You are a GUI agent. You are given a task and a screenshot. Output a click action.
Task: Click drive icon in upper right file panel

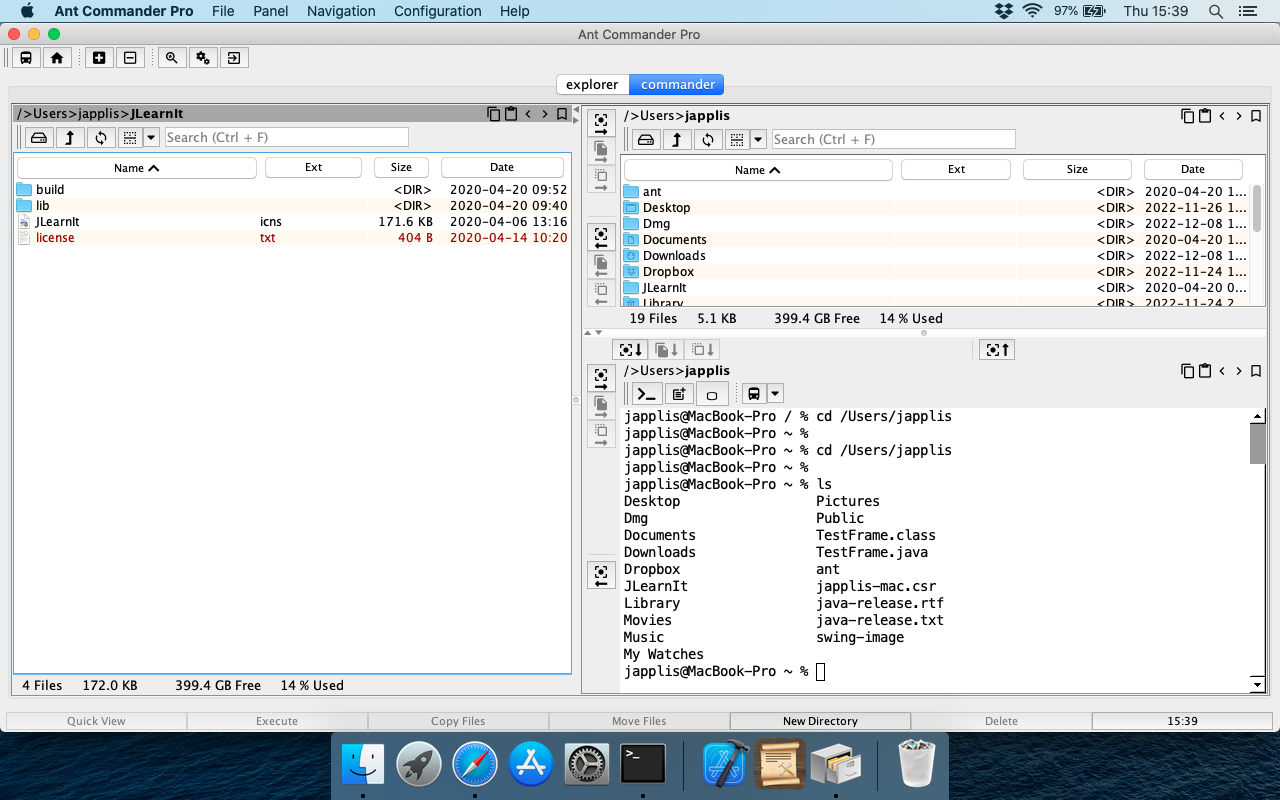pos(647,140)
